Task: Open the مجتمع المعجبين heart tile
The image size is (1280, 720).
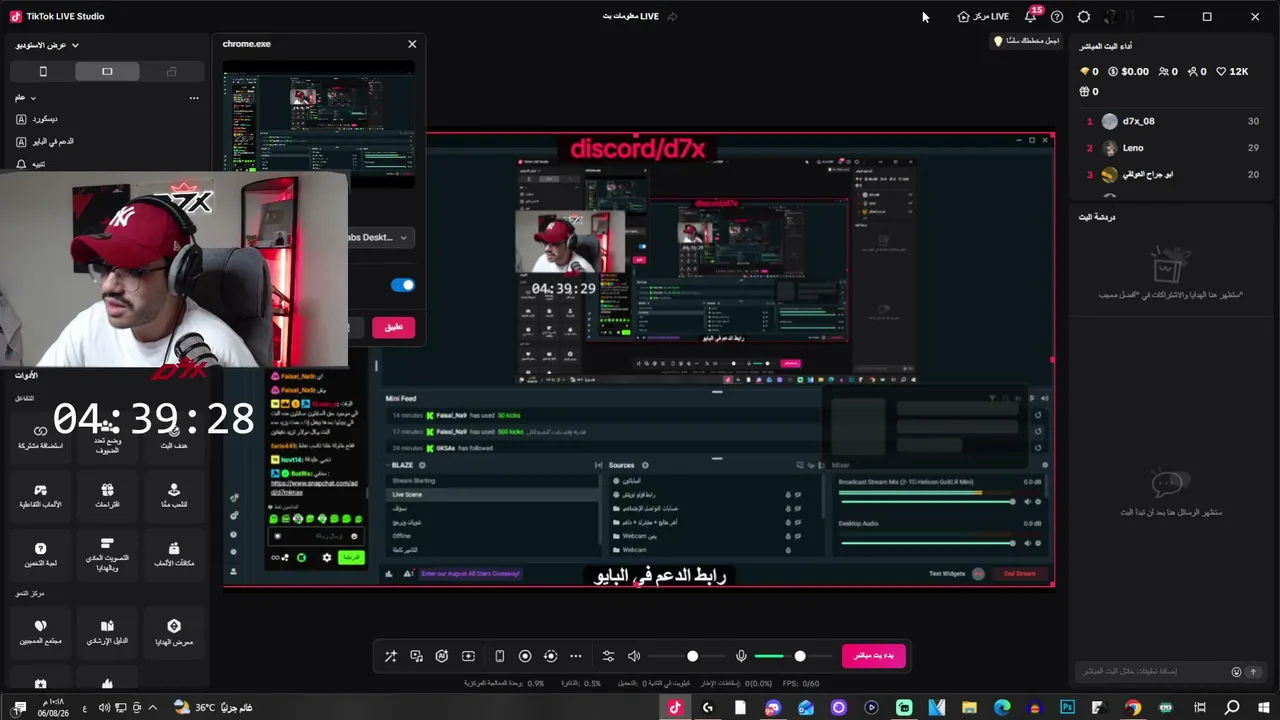Action: point(41,632)
